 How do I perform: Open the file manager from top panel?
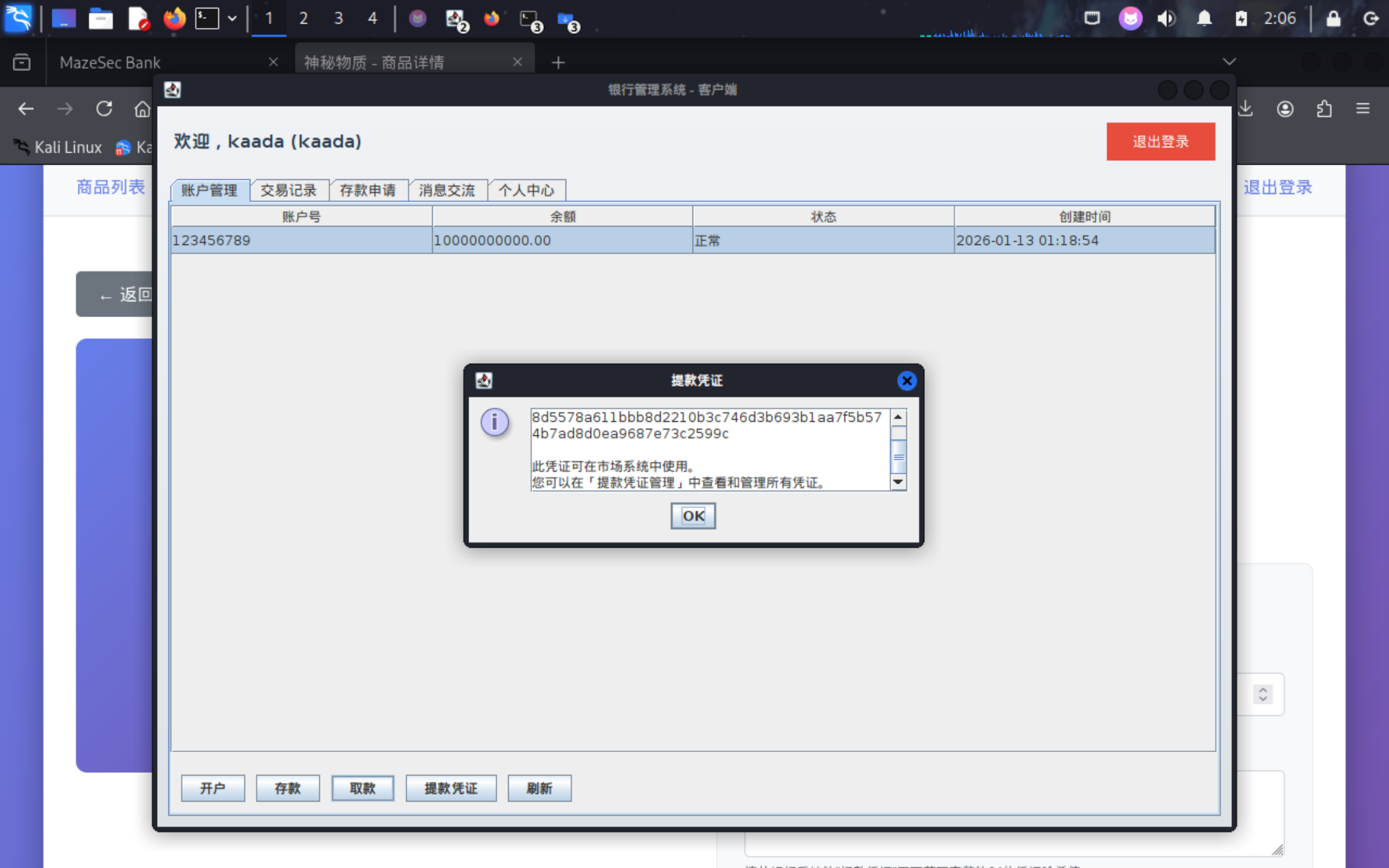click(x=100, y=19)
